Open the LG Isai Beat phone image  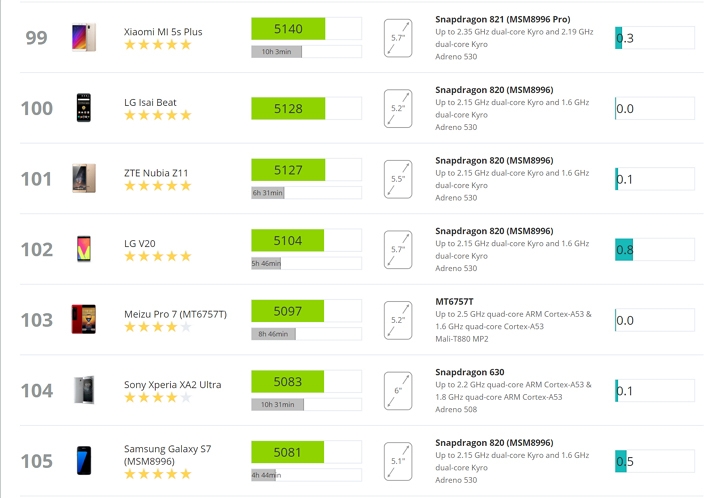pyautogui.click(x=84, y=108)
